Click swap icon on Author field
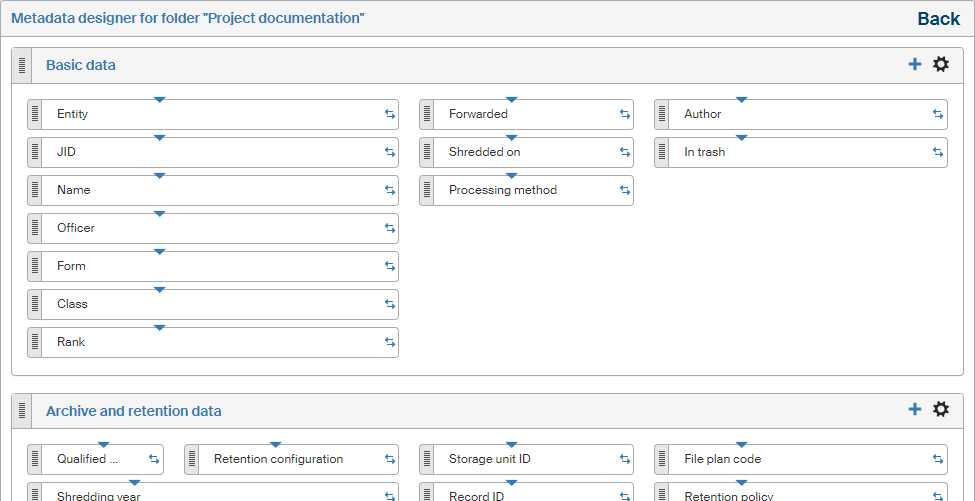The image size is (975, 501). 938,115
